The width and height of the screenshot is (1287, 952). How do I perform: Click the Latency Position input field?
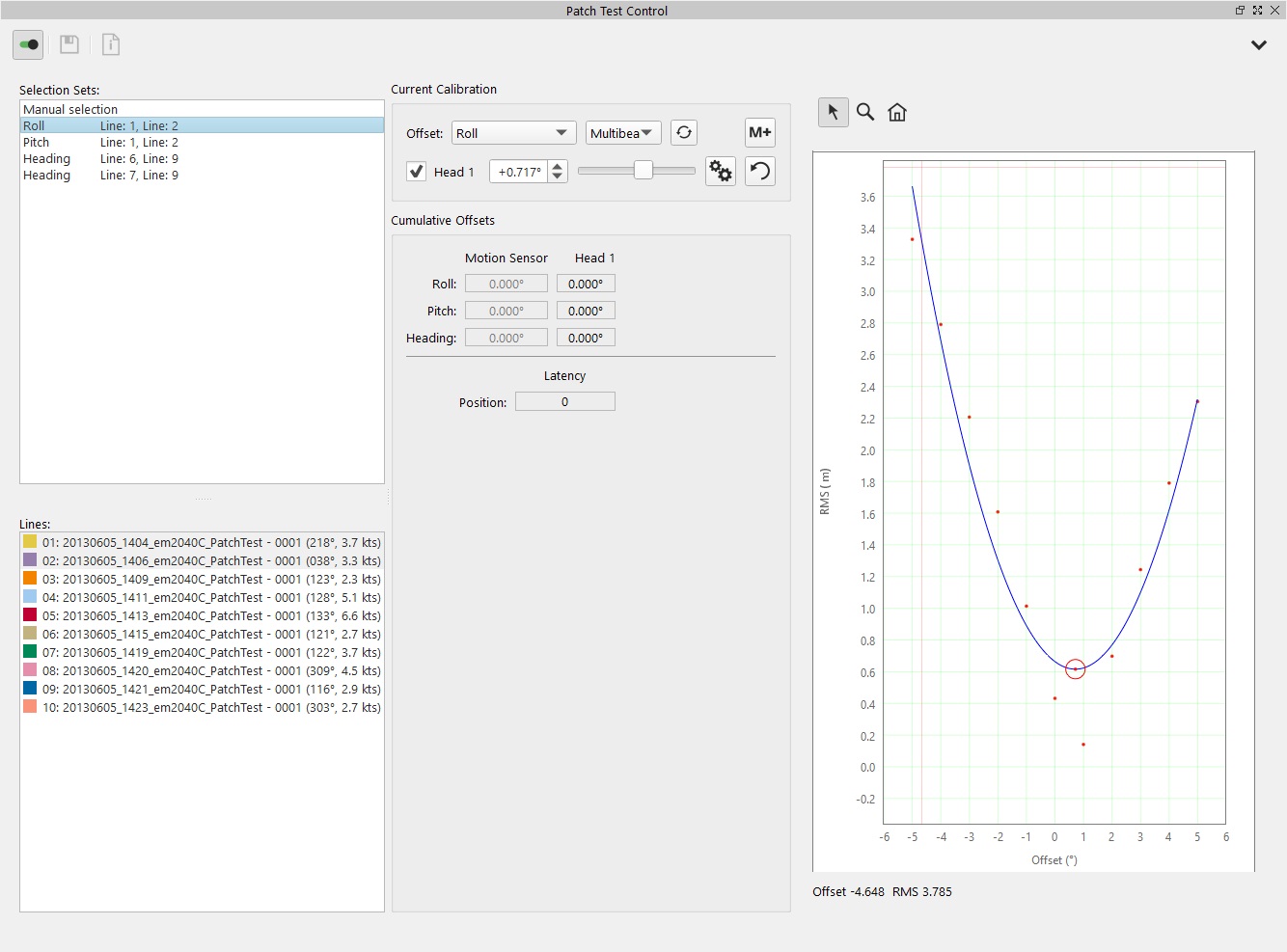click(564, 400)
